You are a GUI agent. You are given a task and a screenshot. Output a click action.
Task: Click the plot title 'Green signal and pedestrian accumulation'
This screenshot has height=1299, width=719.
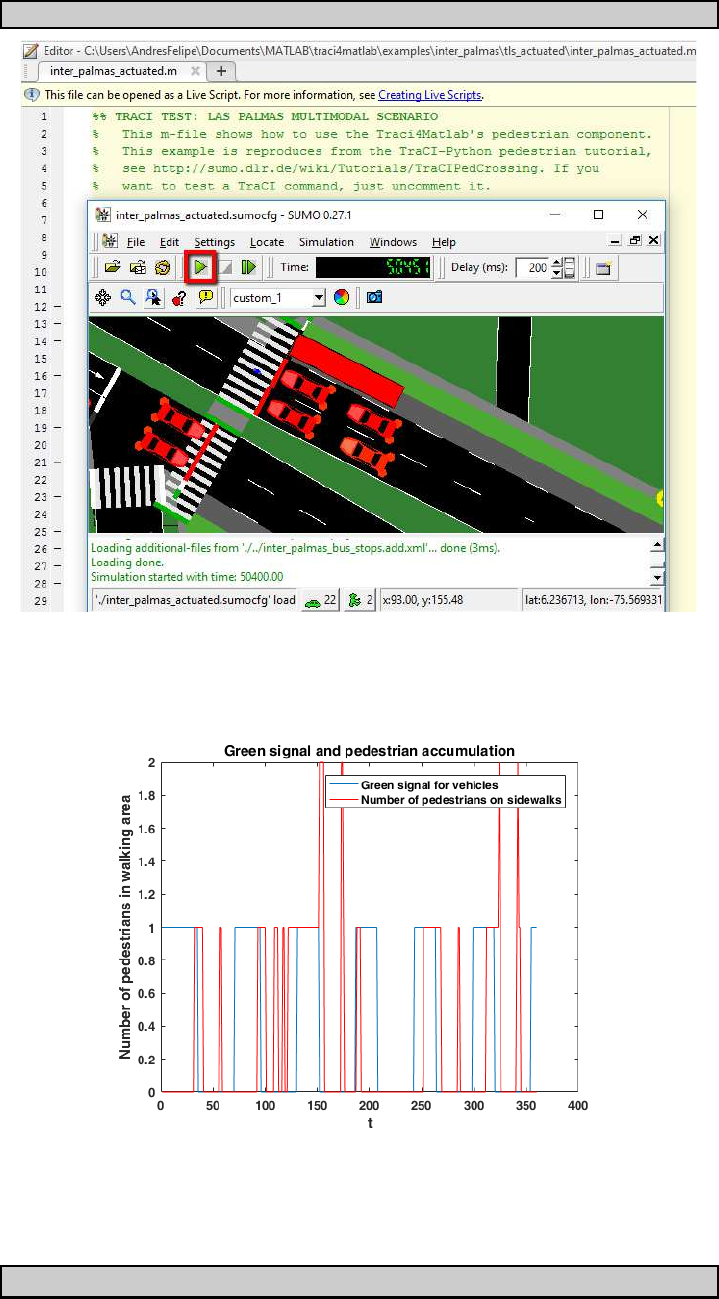[x=369, y=750]
